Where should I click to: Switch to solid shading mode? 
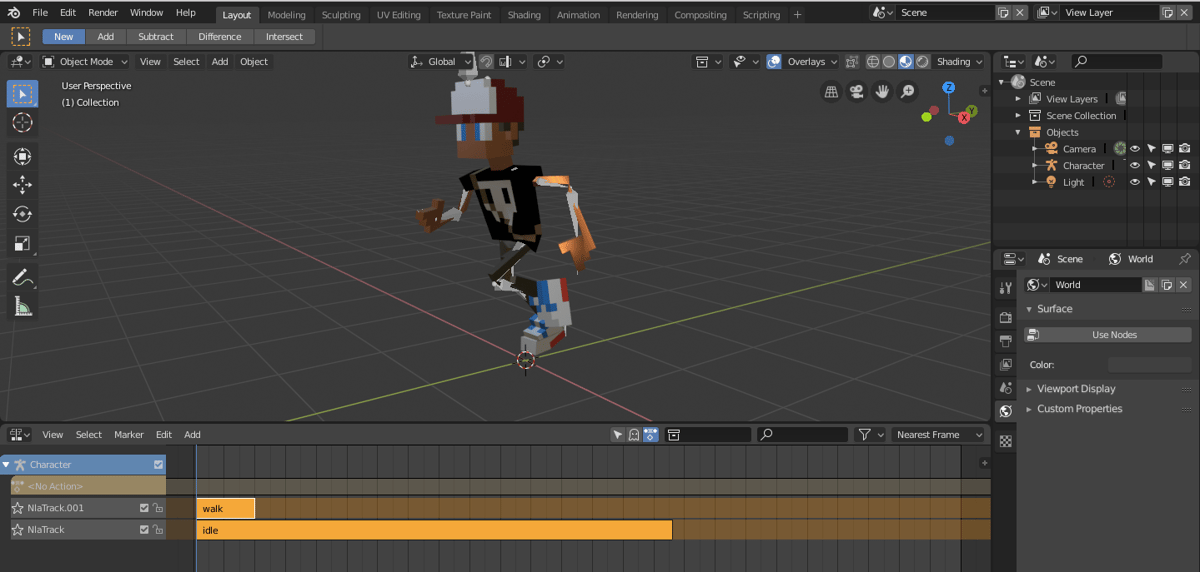point(889,61)
